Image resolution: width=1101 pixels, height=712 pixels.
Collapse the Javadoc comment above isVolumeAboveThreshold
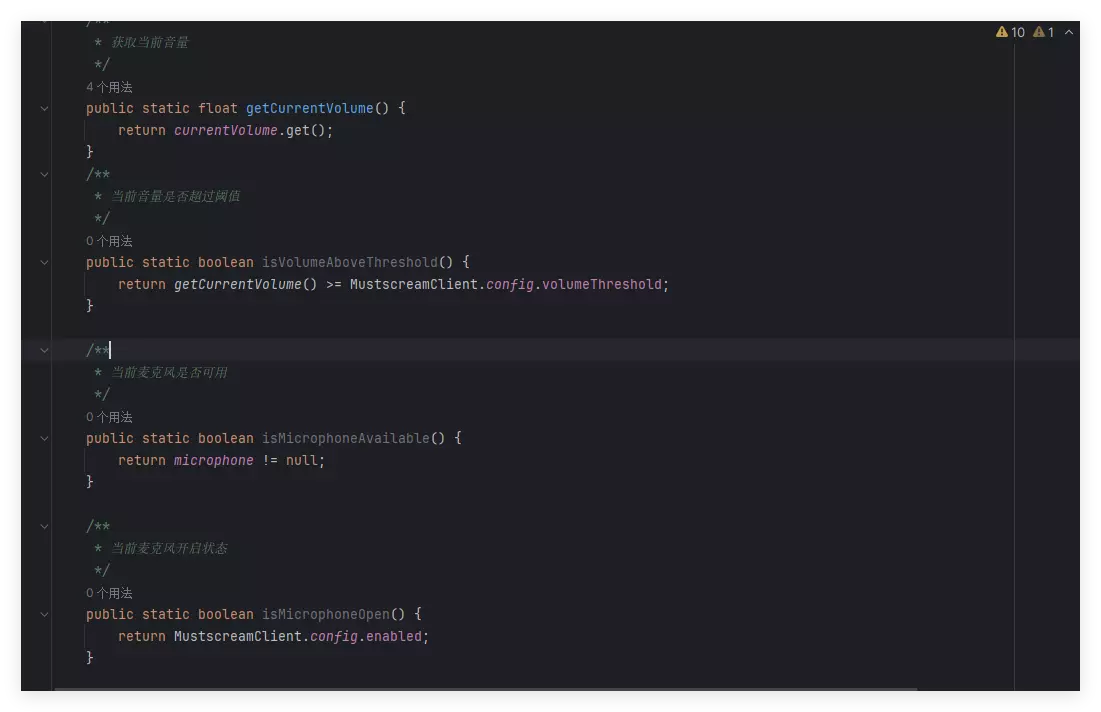point(44,174)
